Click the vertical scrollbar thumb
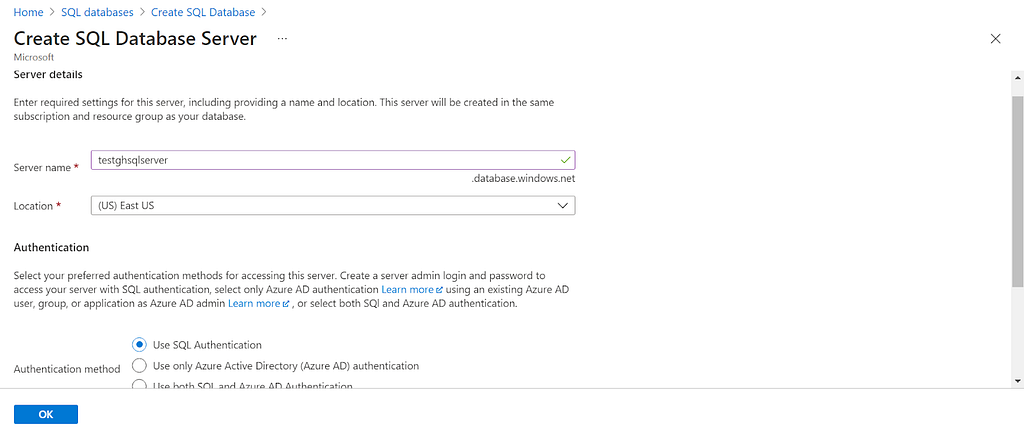This screenshot has width=1024, height=438. coord(1017,191)
